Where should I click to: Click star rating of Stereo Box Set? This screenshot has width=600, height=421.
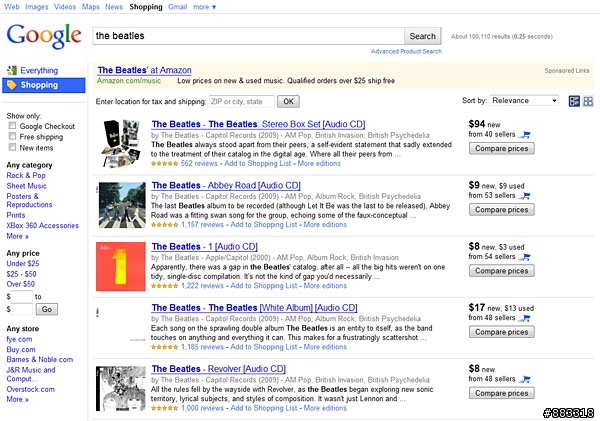164,164
